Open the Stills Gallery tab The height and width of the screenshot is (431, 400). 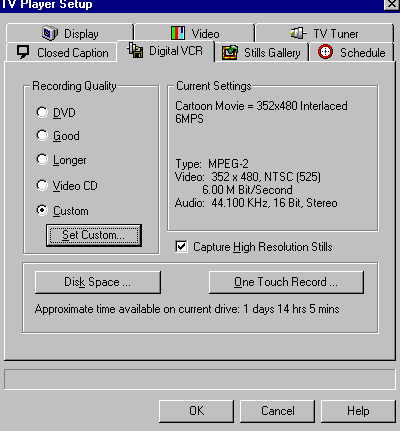(x=262, y=52)
